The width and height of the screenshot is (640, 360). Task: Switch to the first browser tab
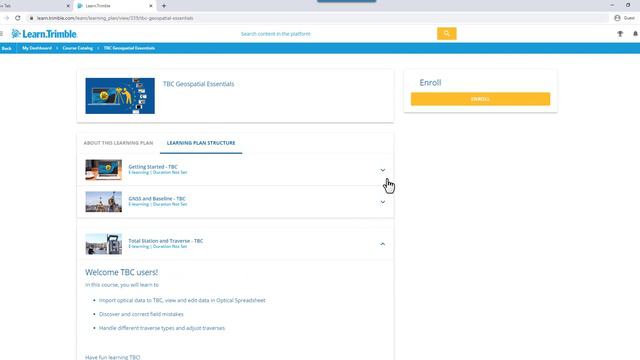[35, 6]
